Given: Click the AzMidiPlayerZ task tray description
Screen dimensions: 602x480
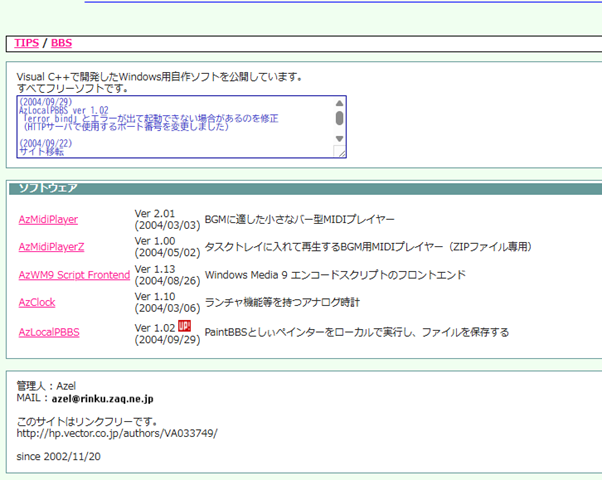Looking at the screenshot, I should point(369,247).
